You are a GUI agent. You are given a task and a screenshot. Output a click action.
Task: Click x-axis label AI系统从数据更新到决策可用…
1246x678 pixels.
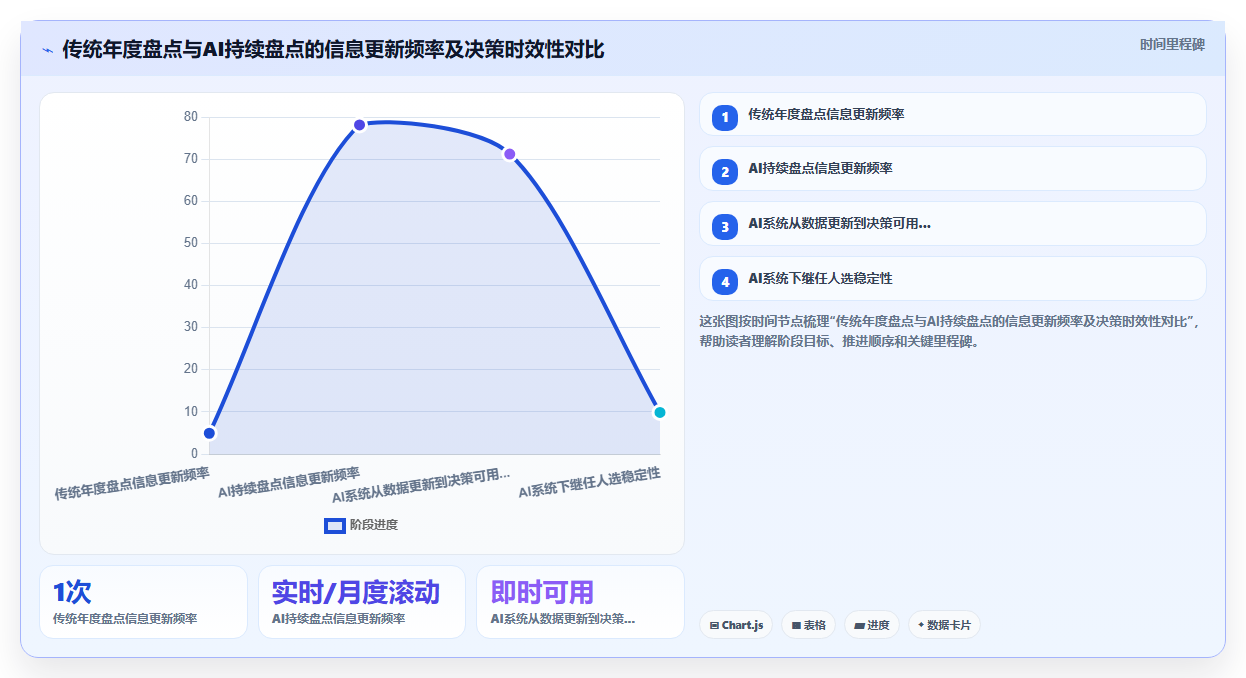click(x=421, y=485)
